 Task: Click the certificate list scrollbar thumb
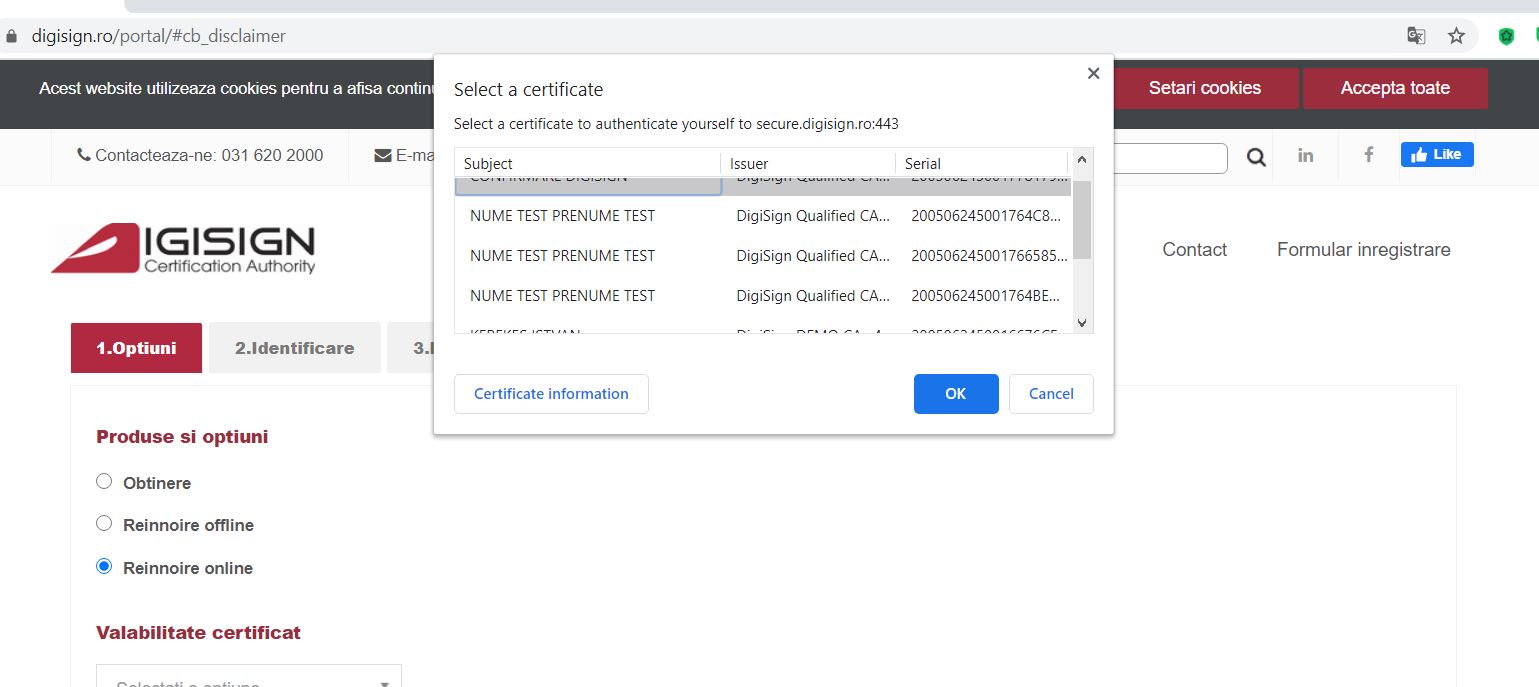click(x=1081, y=218)
